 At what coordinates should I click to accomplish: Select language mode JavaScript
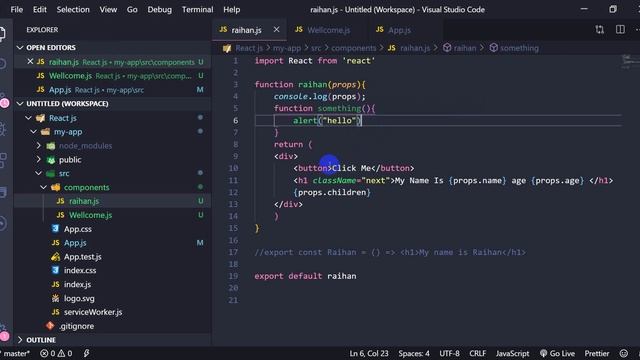tap(512, 353)
